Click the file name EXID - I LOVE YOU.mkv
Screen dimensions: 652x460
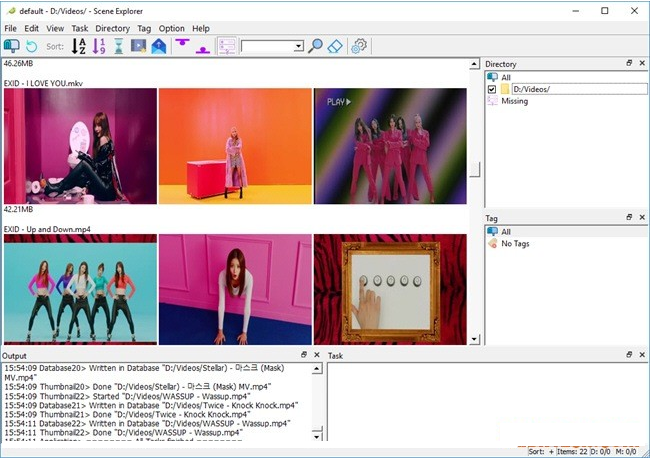43,83
